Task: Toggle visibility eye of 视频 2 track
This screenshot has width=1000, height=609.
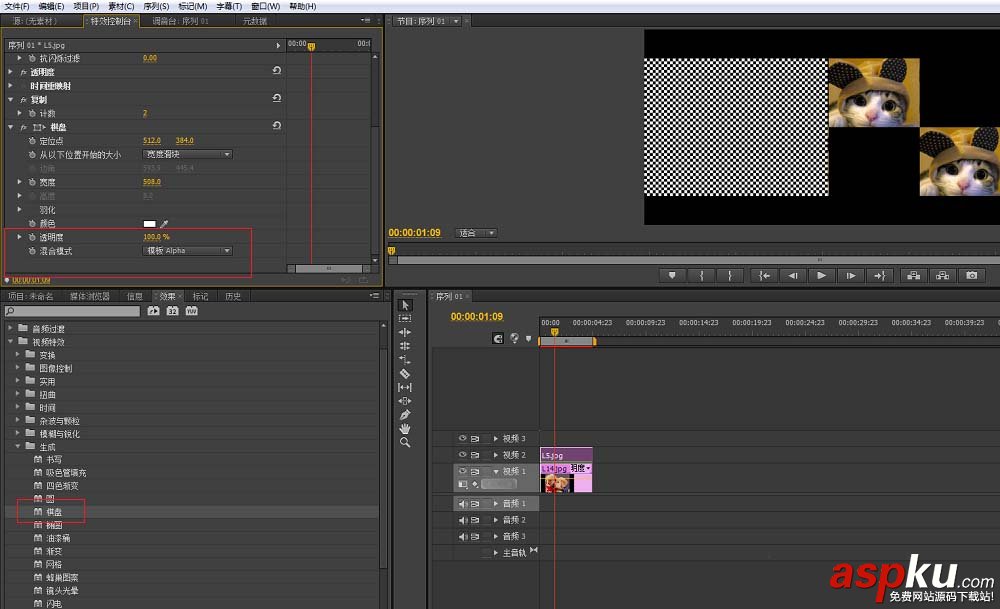Action: [462, 455]
